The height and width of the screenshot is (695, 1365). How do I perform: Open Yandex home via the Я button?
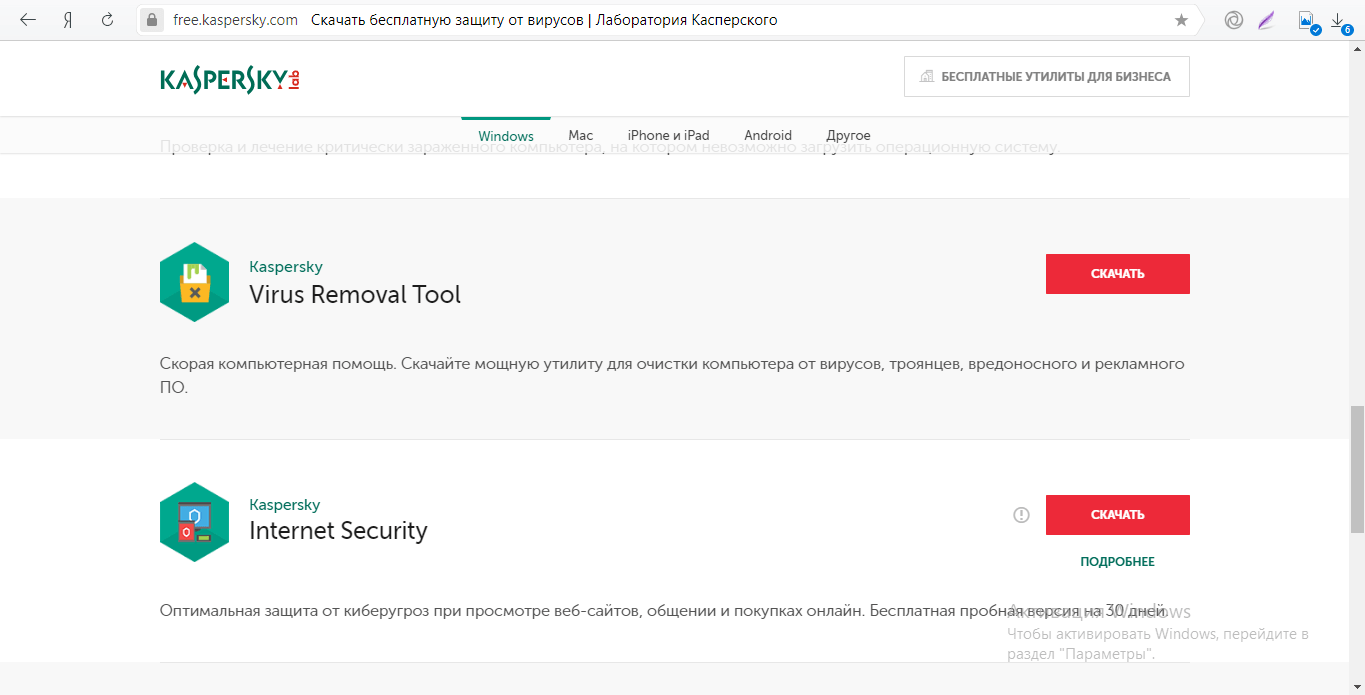[x=68, y=20]
